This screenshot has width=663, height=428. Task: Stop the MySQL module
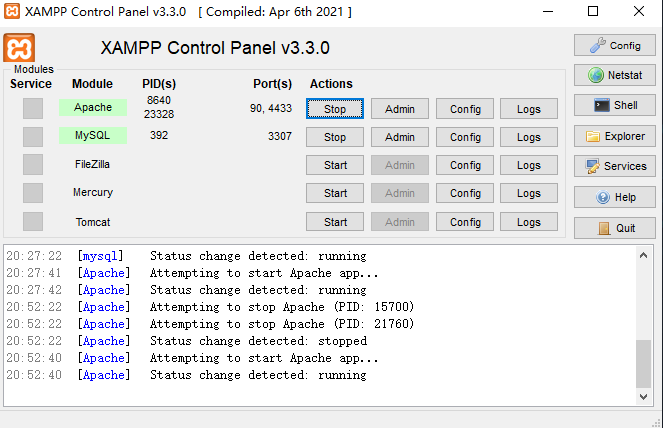[335, 137]
